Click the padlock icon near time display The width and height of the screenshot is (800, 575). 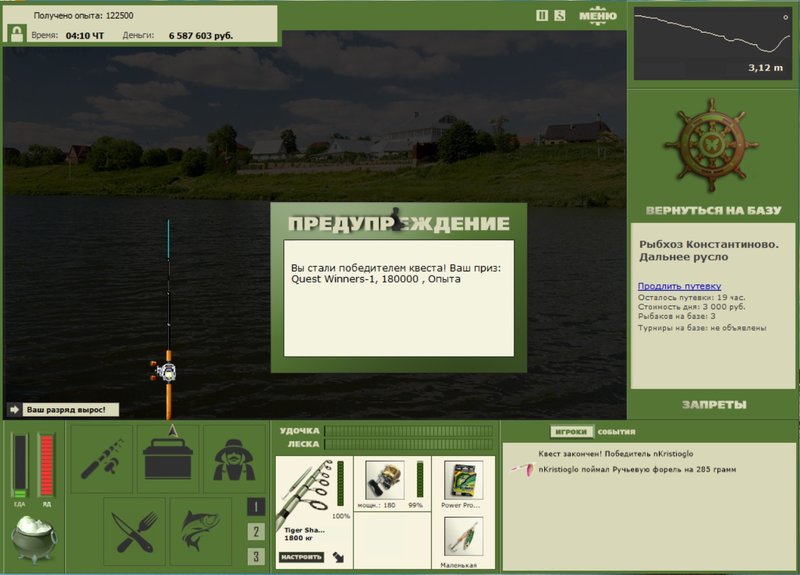pyautogui.click(x=17, y=34)
